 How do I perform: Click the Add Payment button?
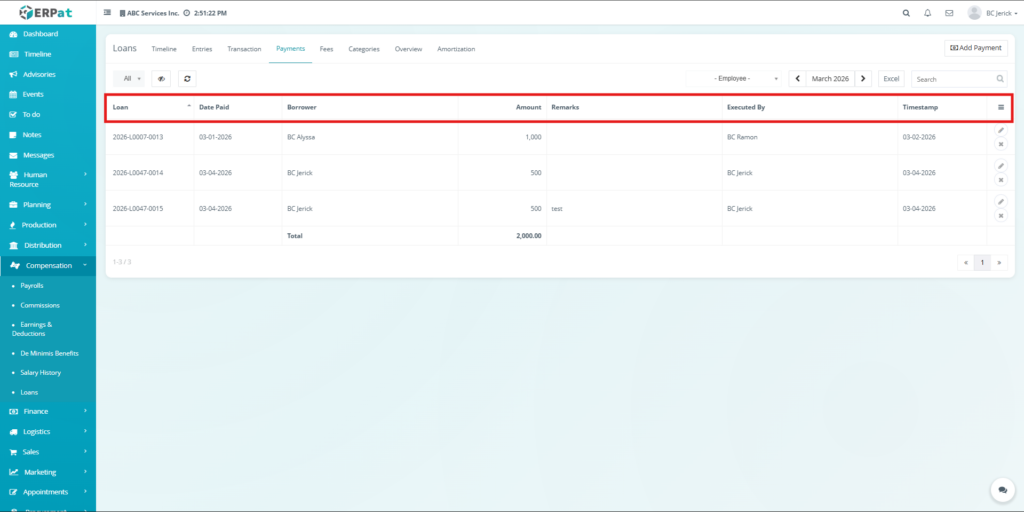coord(975,48)
